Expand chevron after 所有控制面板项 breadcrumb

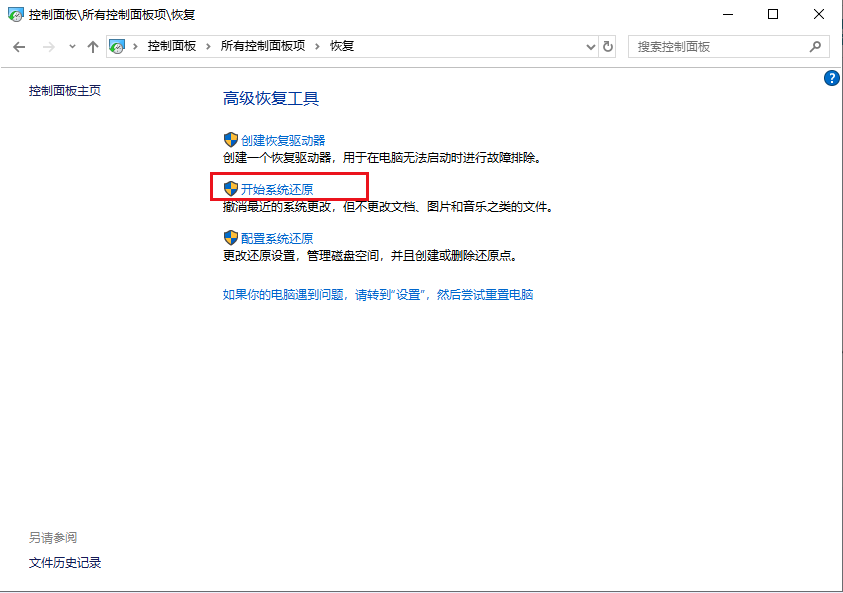tap(317, 47)
